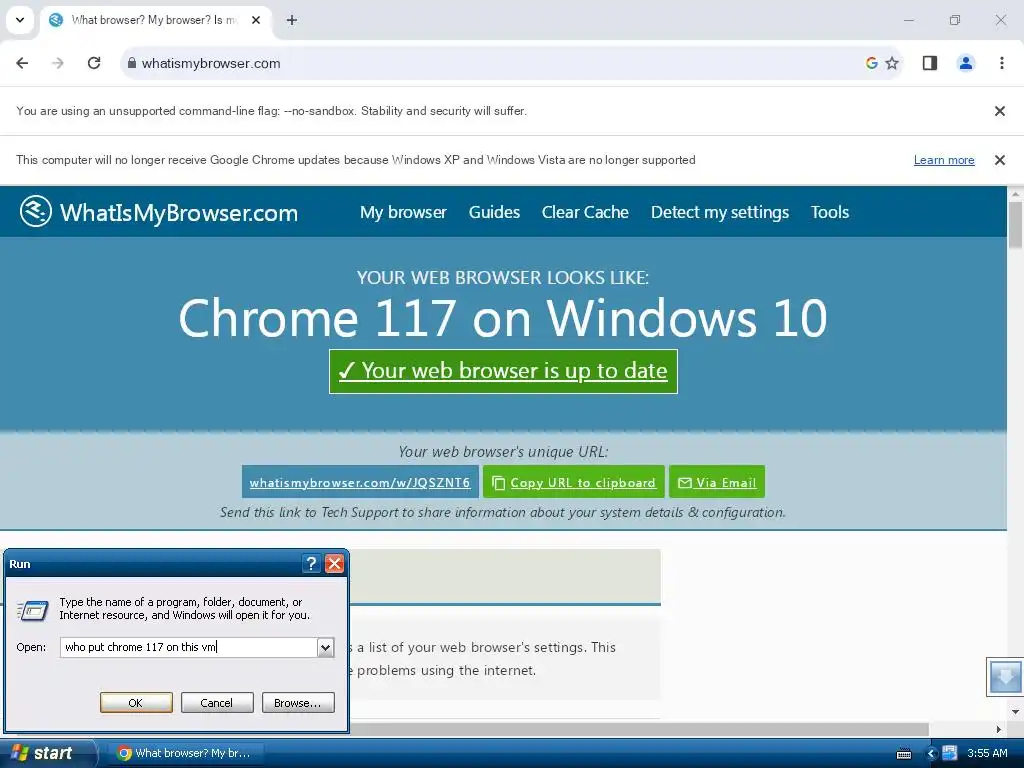
Task: Click 'Chrome 117 on Windows 10' heading
Action: coord(503,318)
